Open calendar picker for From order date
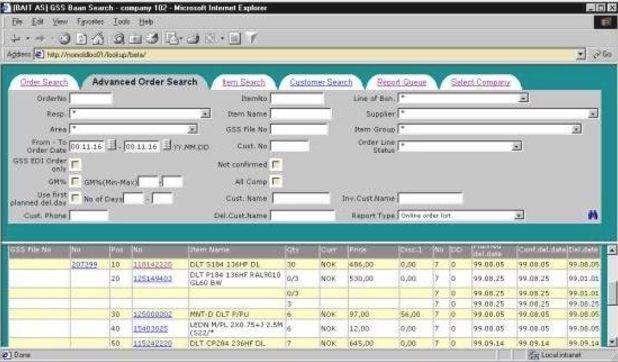Image resolution: width=618 pixels, height=362 pixels. 112,145
